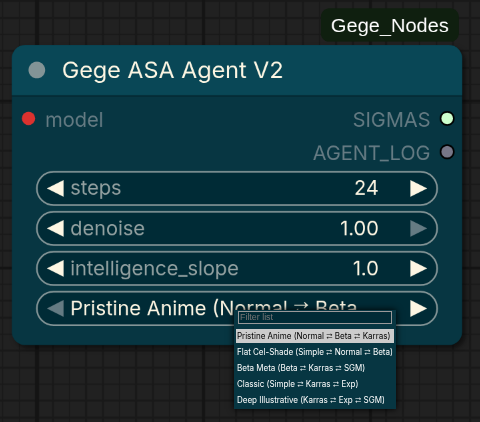Click the denoise right arrow
480x422 pixels.
418,229
